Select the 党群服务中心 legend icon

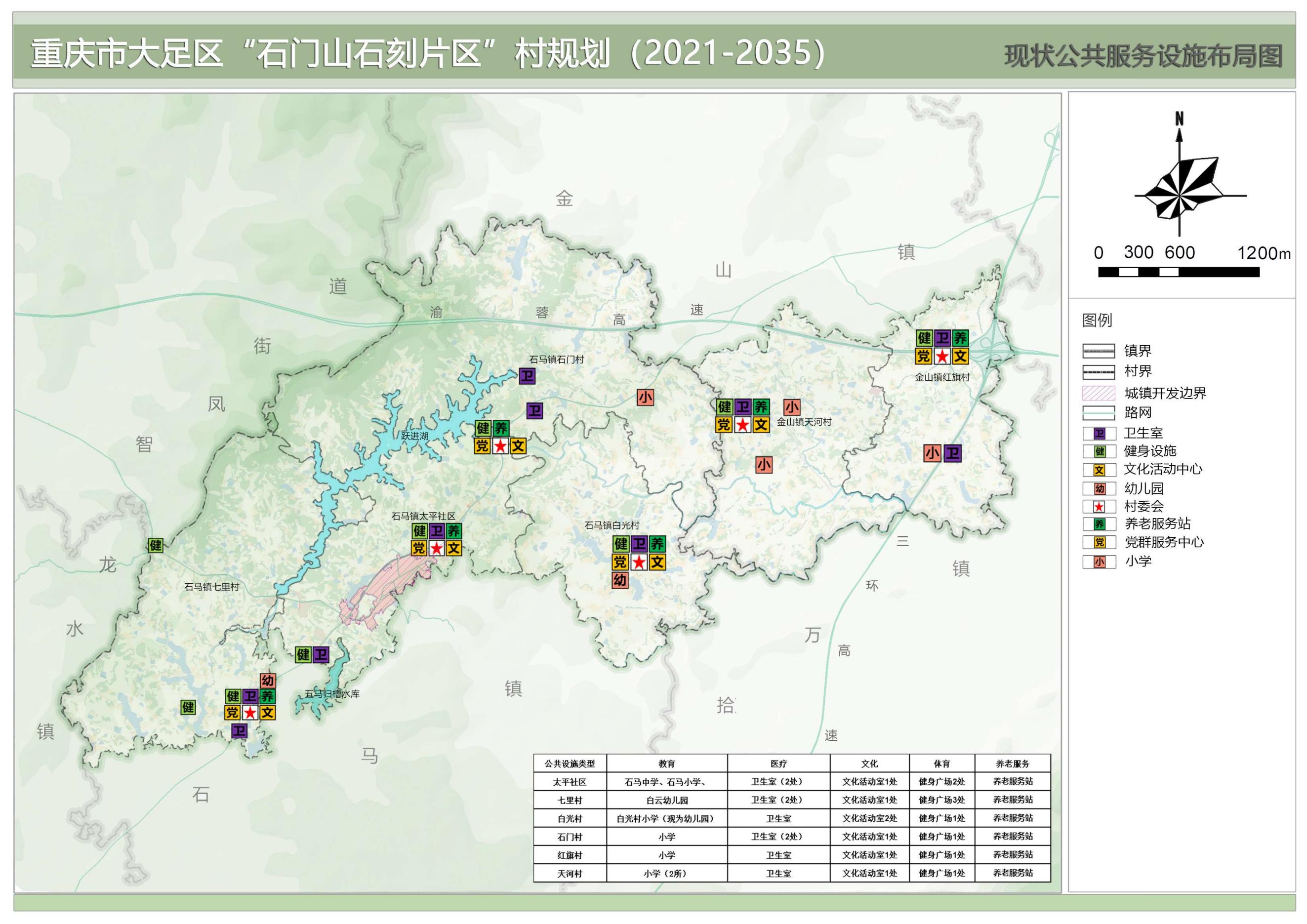(x=1099, y=542)
